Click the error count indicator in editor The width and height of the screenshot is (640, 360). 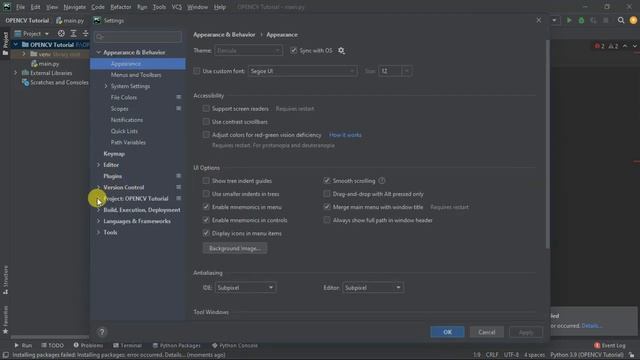pyautogui.click(x=599, y=46)
